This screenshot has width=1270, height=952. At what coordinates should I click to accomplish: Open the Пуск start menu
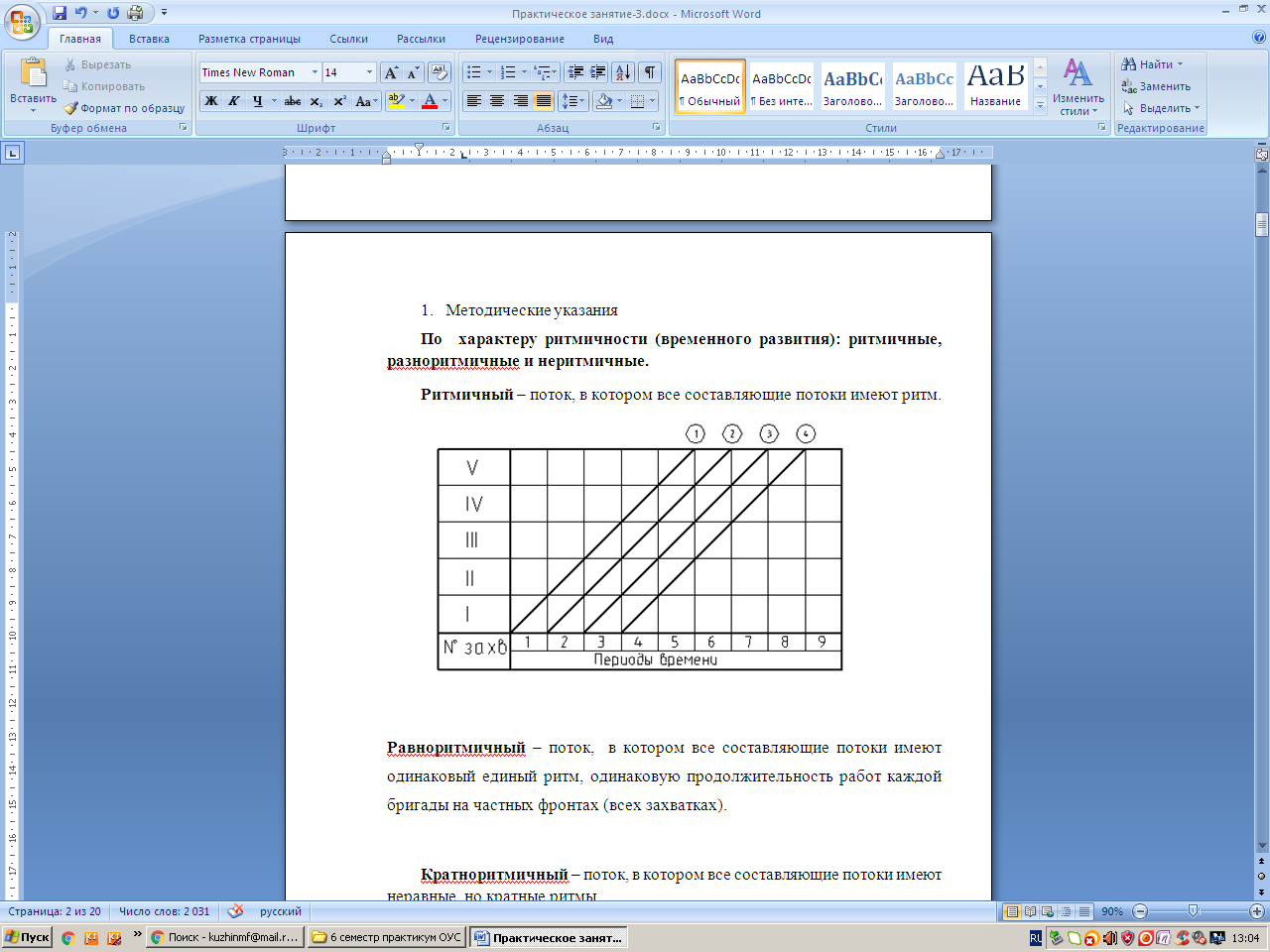pyautogui.click(x=27, y=937)
